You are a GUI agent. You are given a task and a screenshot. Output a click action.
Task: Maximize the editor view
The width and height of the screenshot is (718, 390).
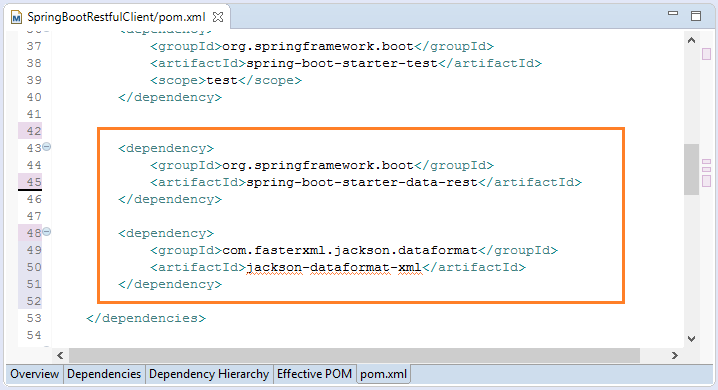[x=696, y=16]
